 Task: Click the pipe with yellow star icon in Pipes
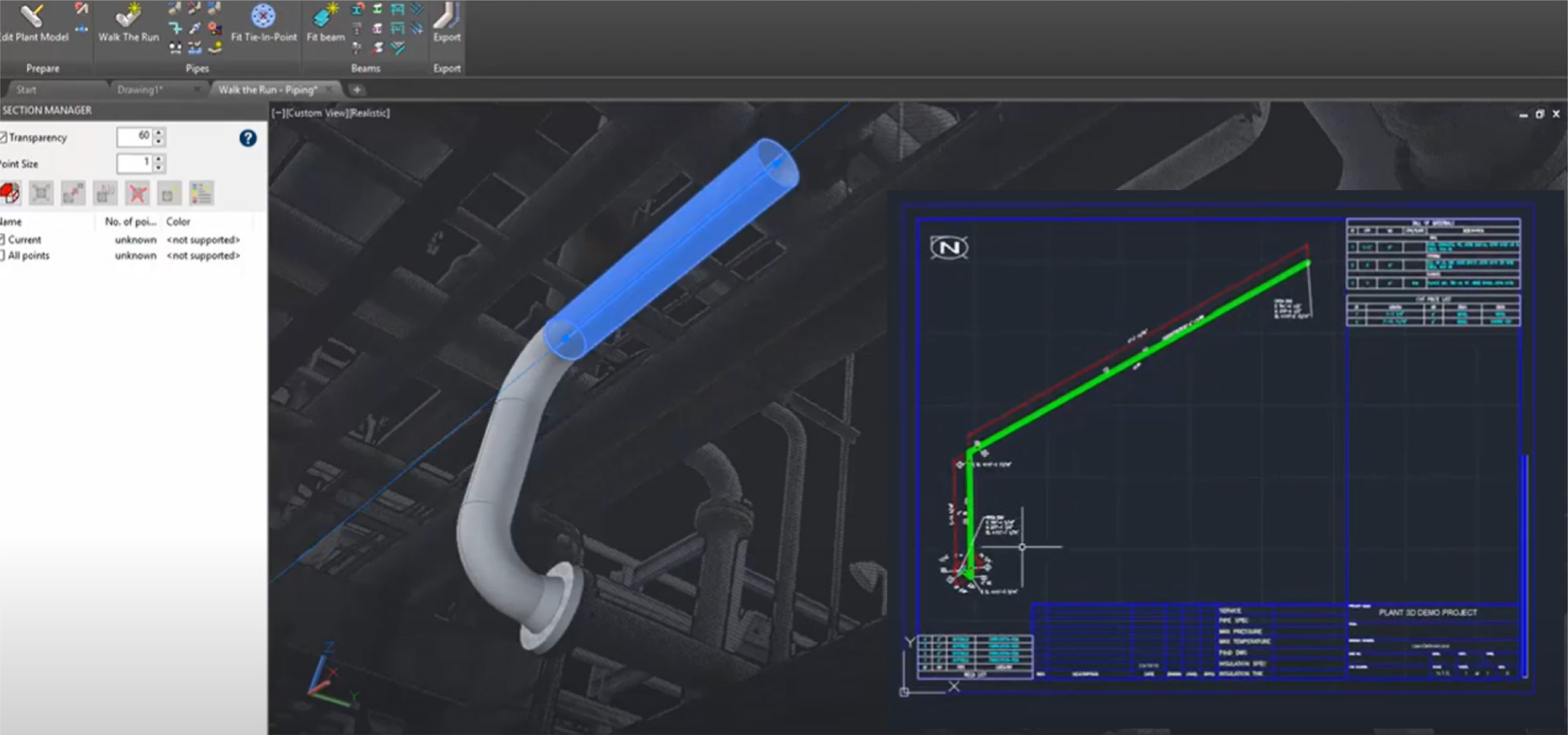pyautogui.click(x=215, y=47)
